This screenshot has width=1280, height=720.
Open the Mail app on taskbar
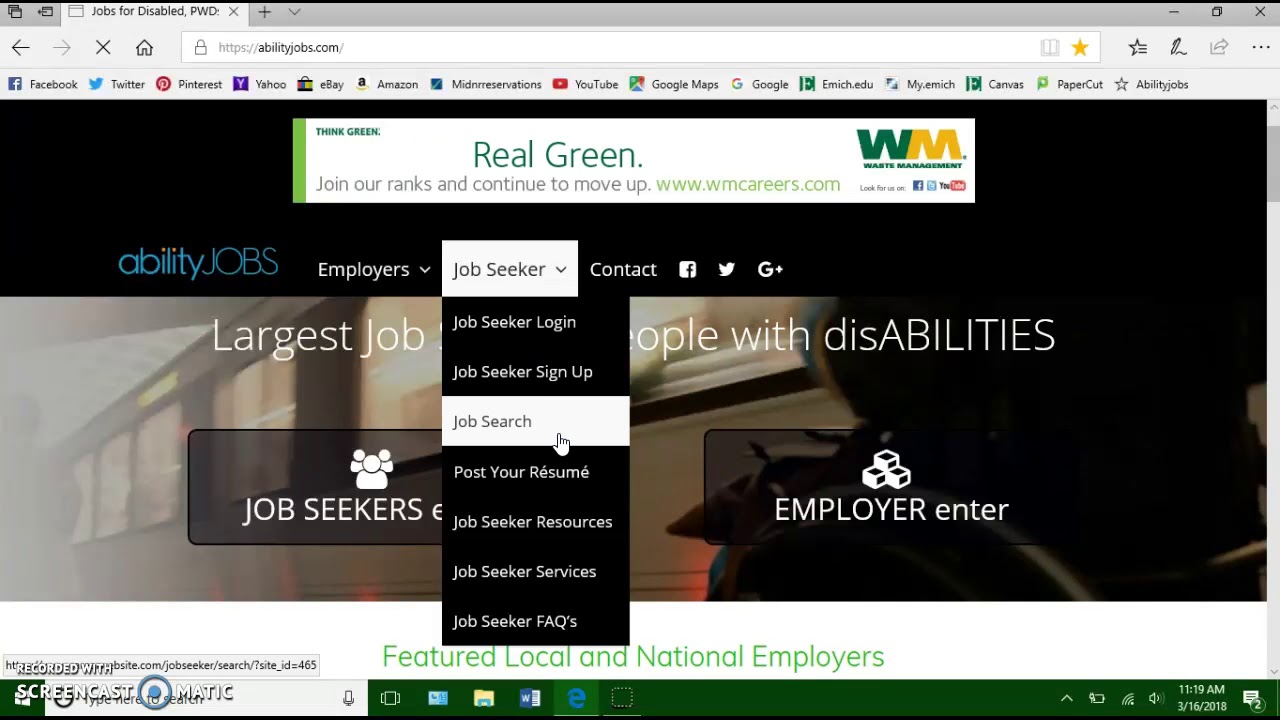(438, 698)
